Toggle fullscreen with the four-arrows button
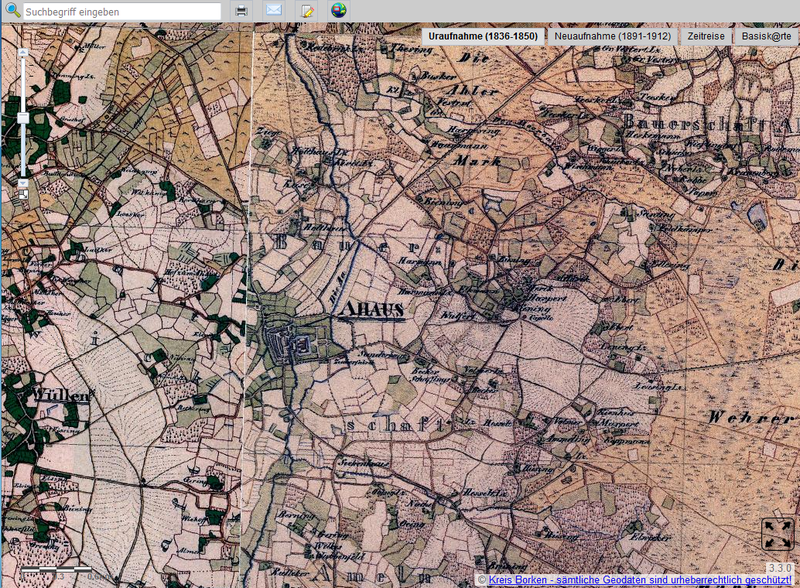 (777, 533)
